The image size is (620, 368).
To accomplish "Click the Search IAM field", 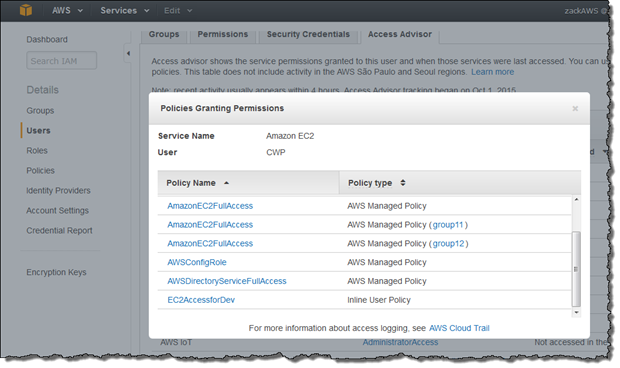I will [62, 60].
